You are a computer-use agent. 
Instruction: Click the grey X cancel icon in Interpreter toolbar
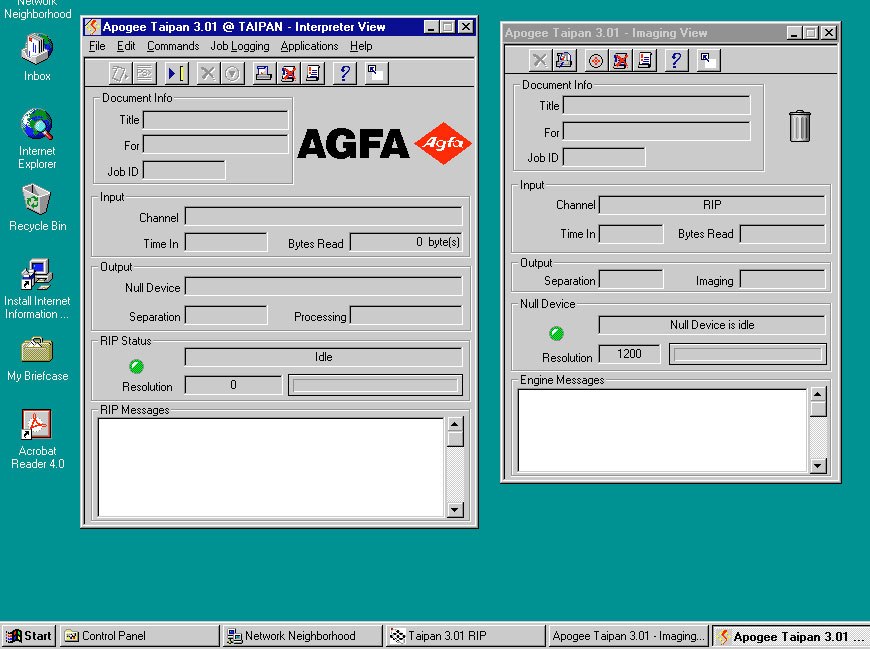pyautogui.click(x=208, y=73)
